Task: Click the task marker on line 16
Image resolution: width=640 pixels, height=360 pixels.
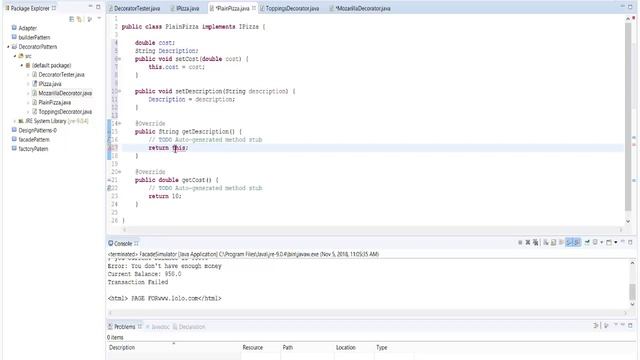Action: [109, 140]
